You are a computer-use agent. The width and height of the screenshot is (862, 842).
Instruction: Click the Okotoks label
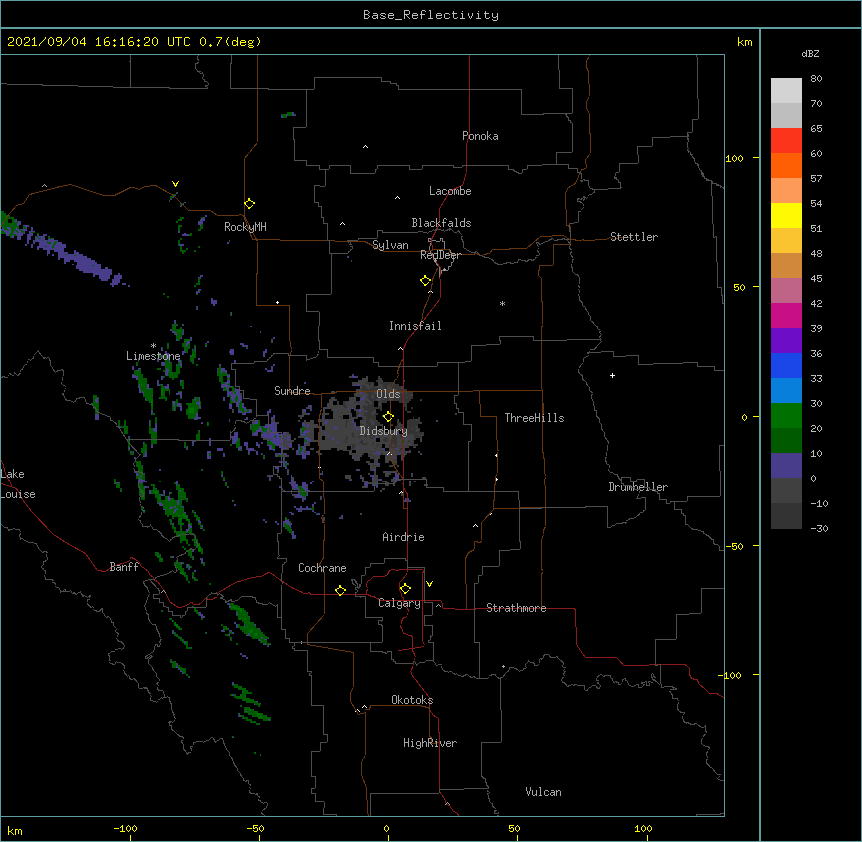[x=412, y=700]
